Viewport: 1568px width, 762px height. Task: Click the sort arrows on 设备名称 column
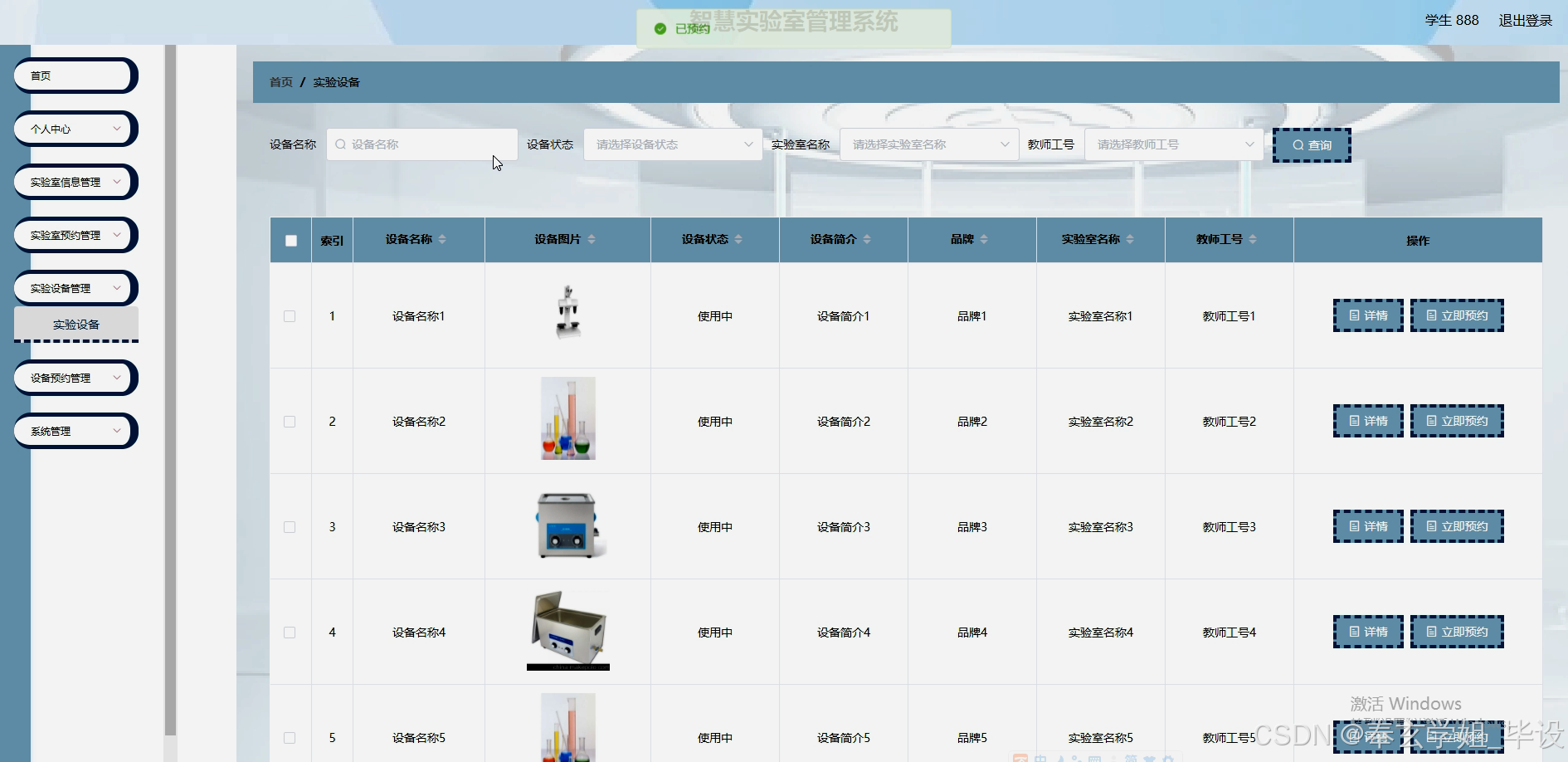(x=443, y=238)
